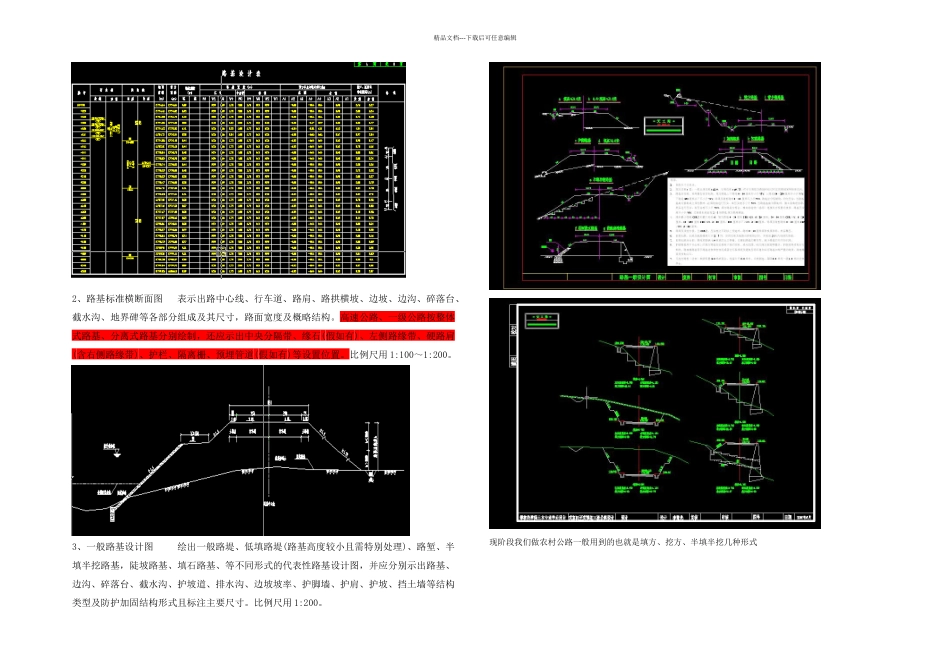Click the green legend box in the top-right drawing
Viewport: 950px width, 672px height.
(663, 125)
